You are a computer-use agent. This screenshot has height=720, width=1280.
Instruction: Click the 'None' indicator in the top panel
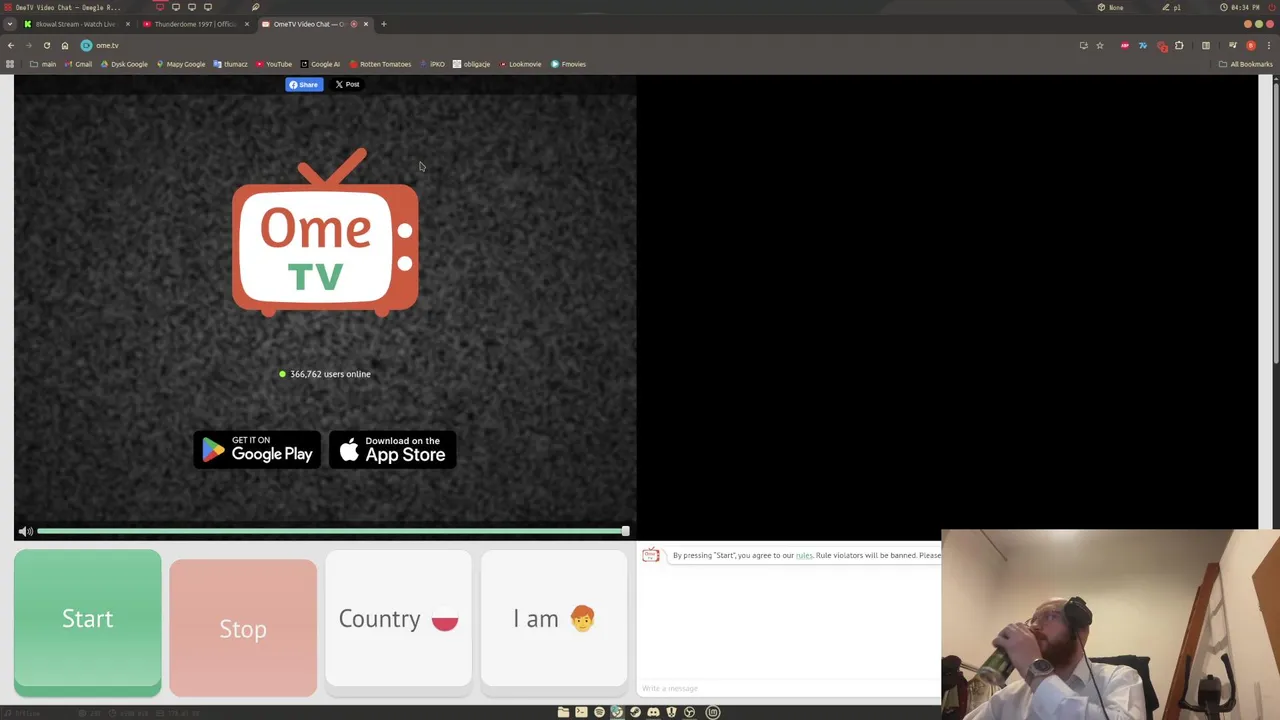(1110, 7)
